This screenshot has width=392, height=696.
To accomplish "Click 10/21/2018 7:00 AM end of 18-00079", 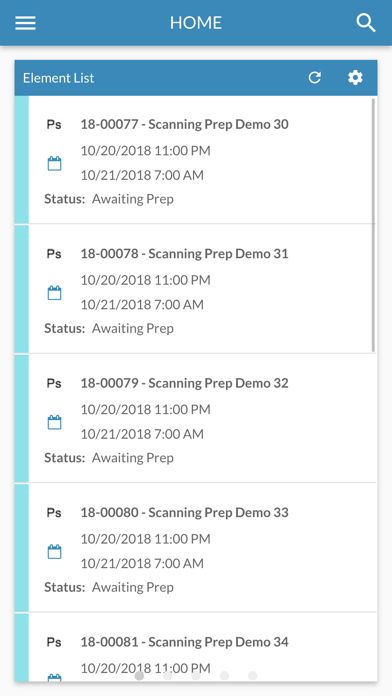I will click(x=142, y=434).
